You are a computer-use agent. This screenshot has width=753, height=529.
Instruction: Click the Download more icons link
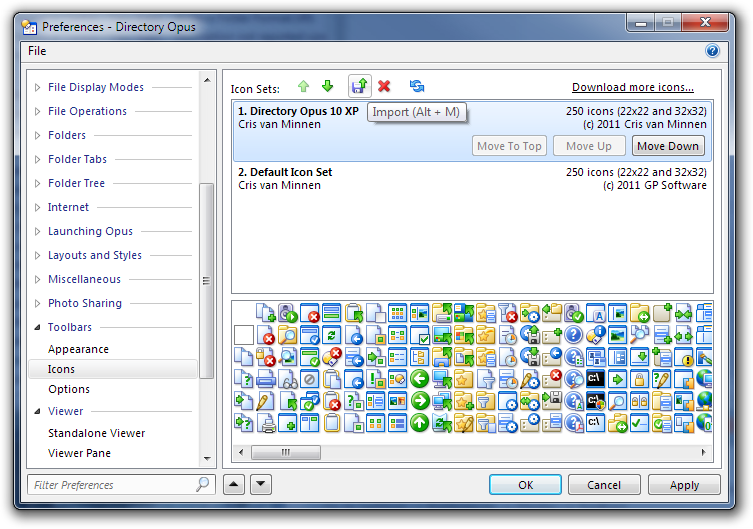point(632,87)
